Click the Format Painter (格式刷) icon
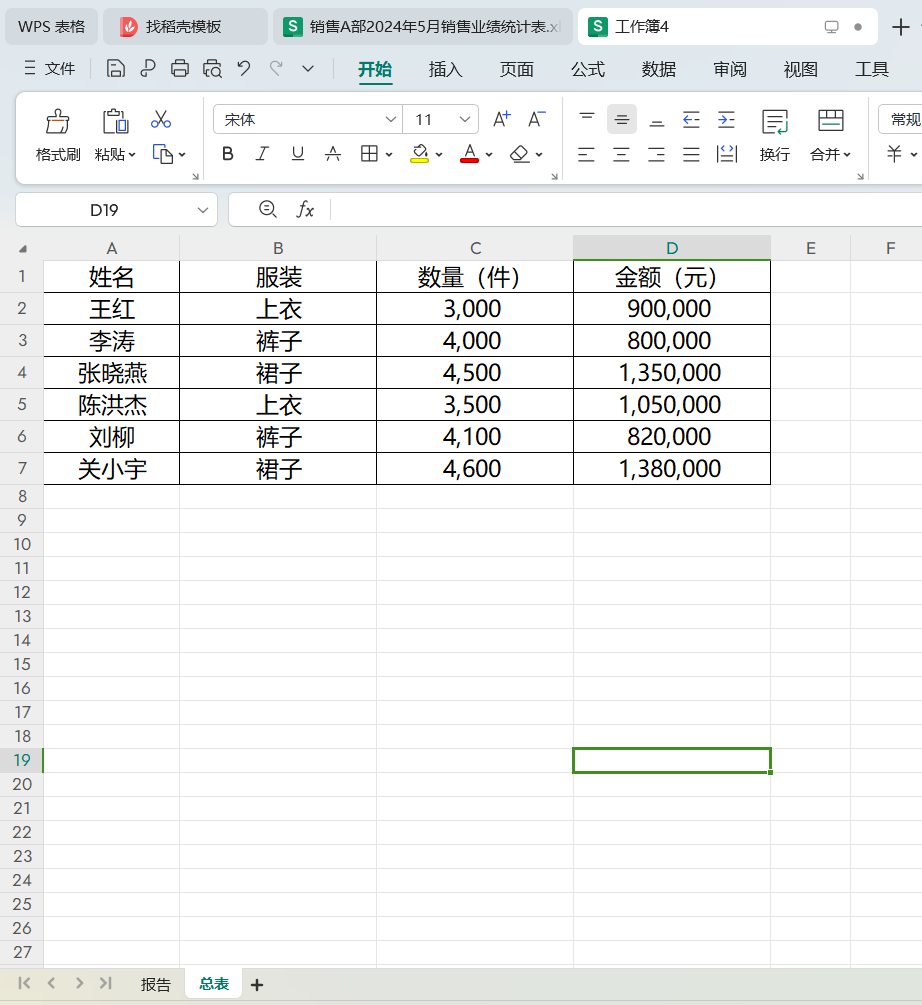Viewport: 922px width, 1005px height. pyautogui.click(x=58, y=120)
